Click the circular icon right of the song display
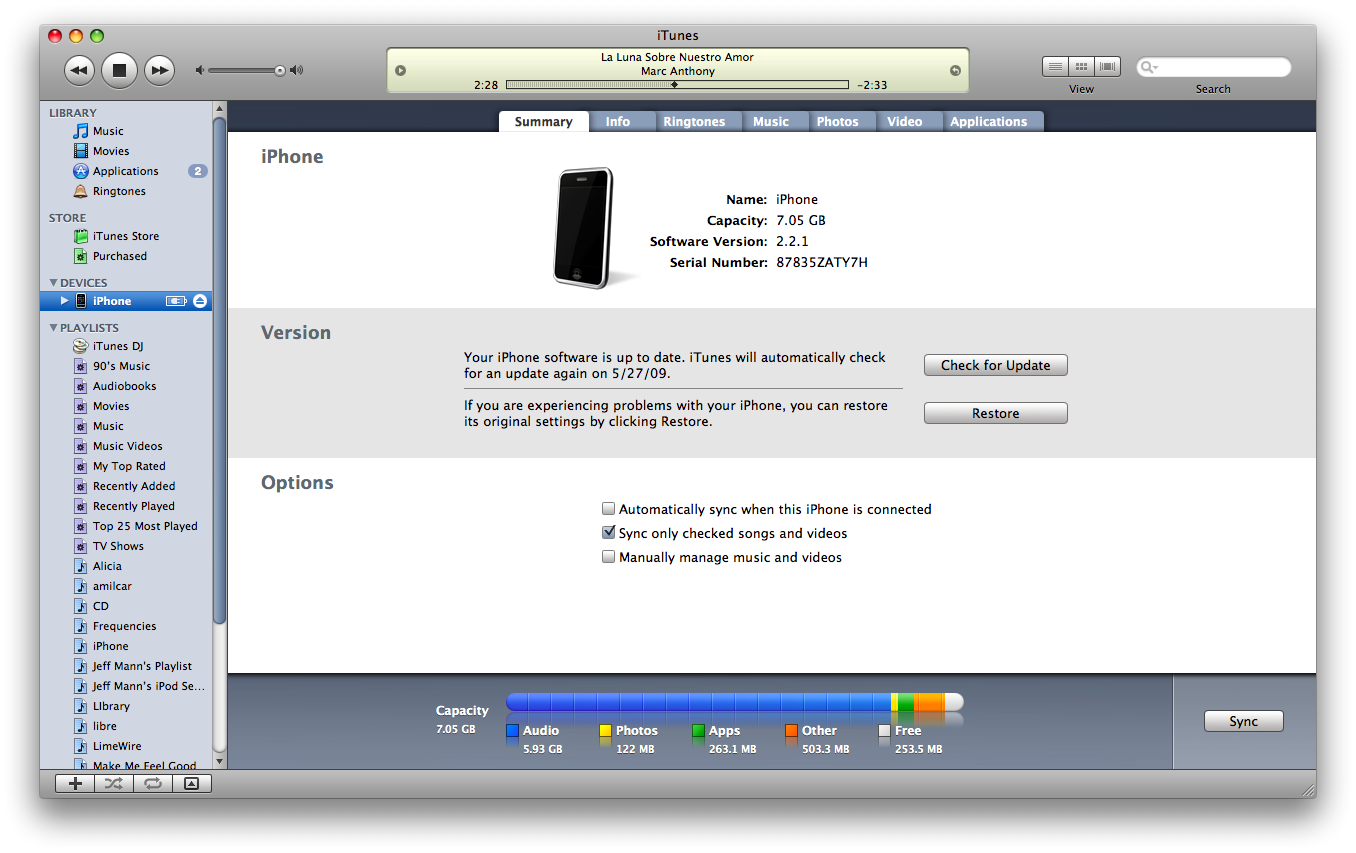 [x=955, y=70]
